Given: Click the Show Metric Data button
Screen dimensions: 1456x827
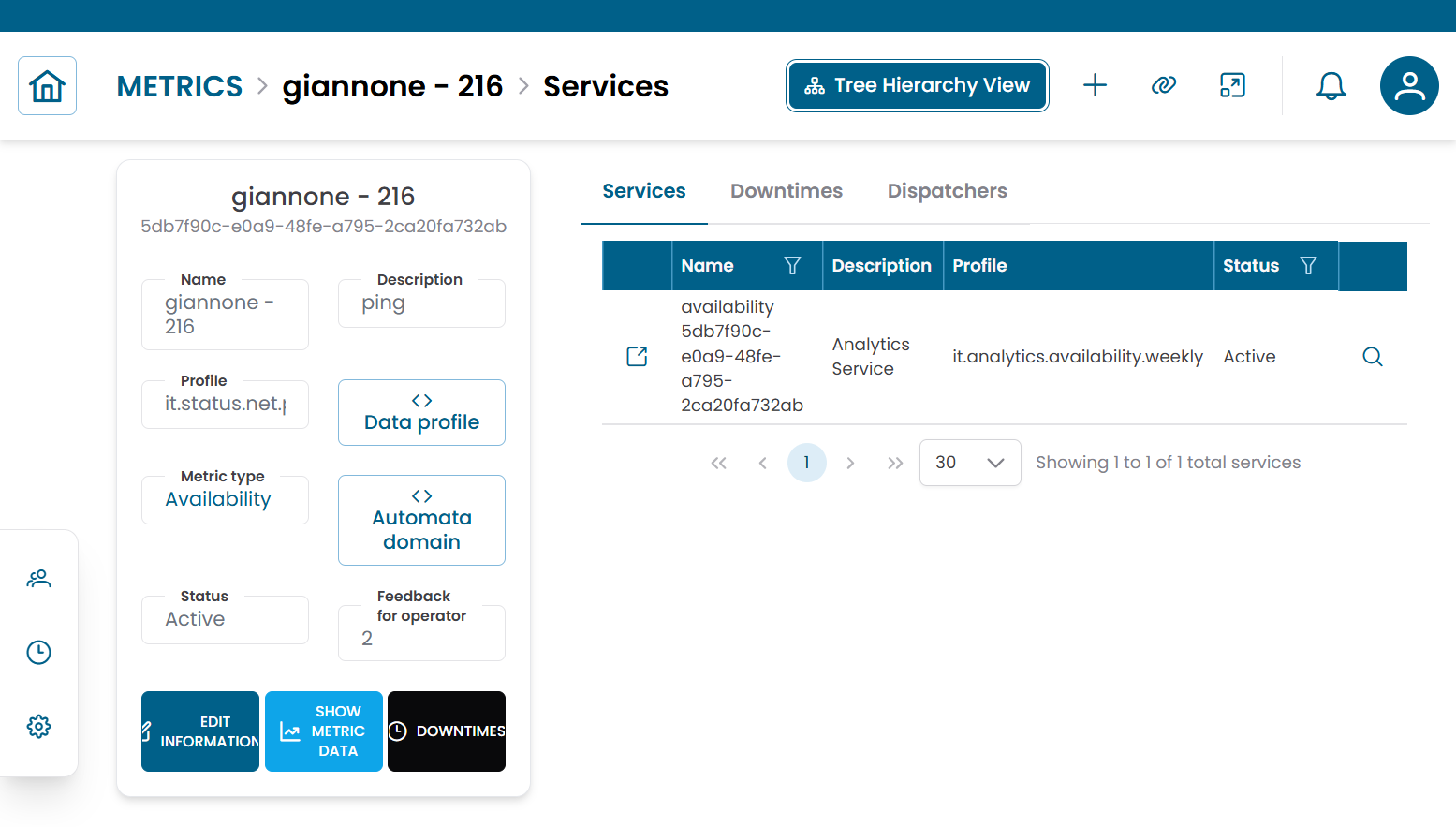Looking at the screenshot, I should point(324,731).
